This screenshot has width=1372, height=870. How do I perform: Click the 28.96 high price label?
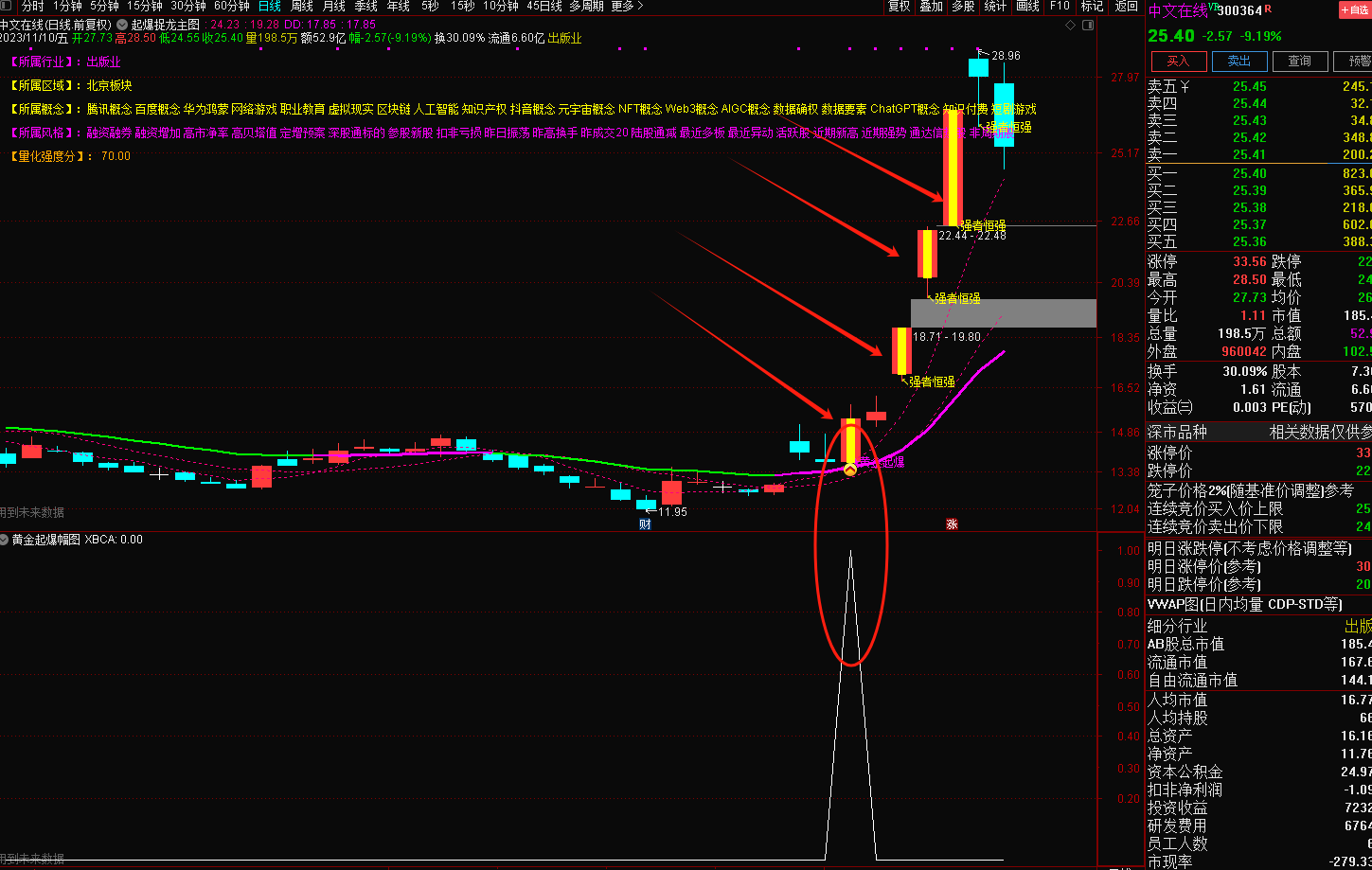1006,56
